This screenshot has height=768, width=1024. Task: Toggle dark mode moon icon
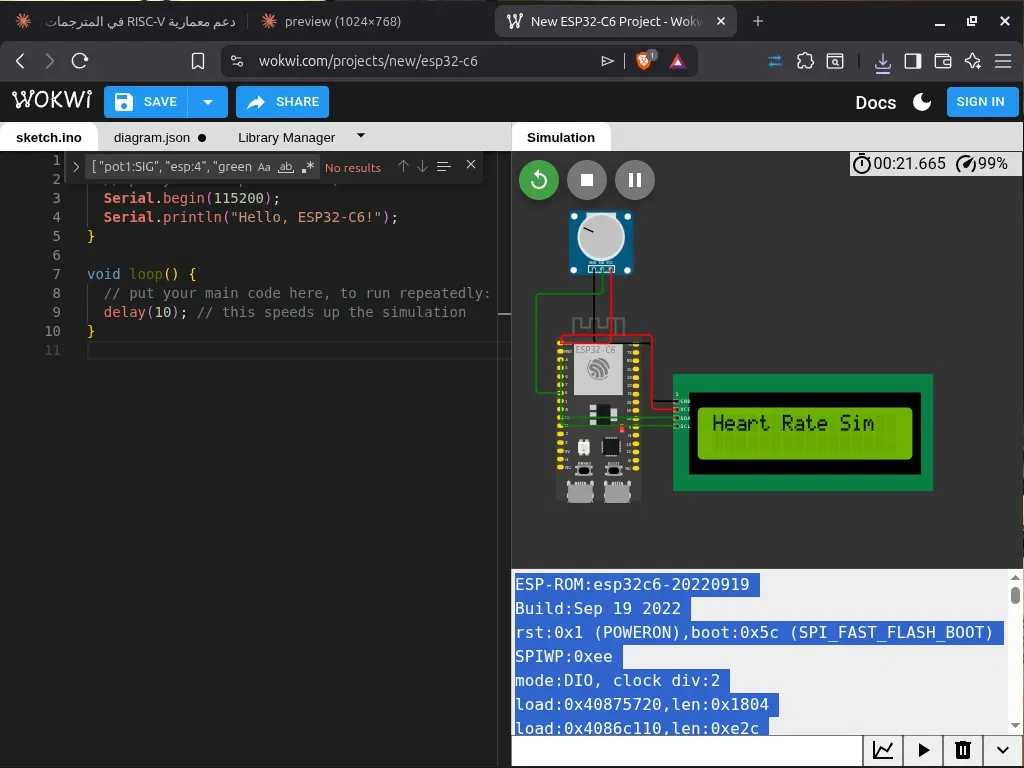[921, 102]
